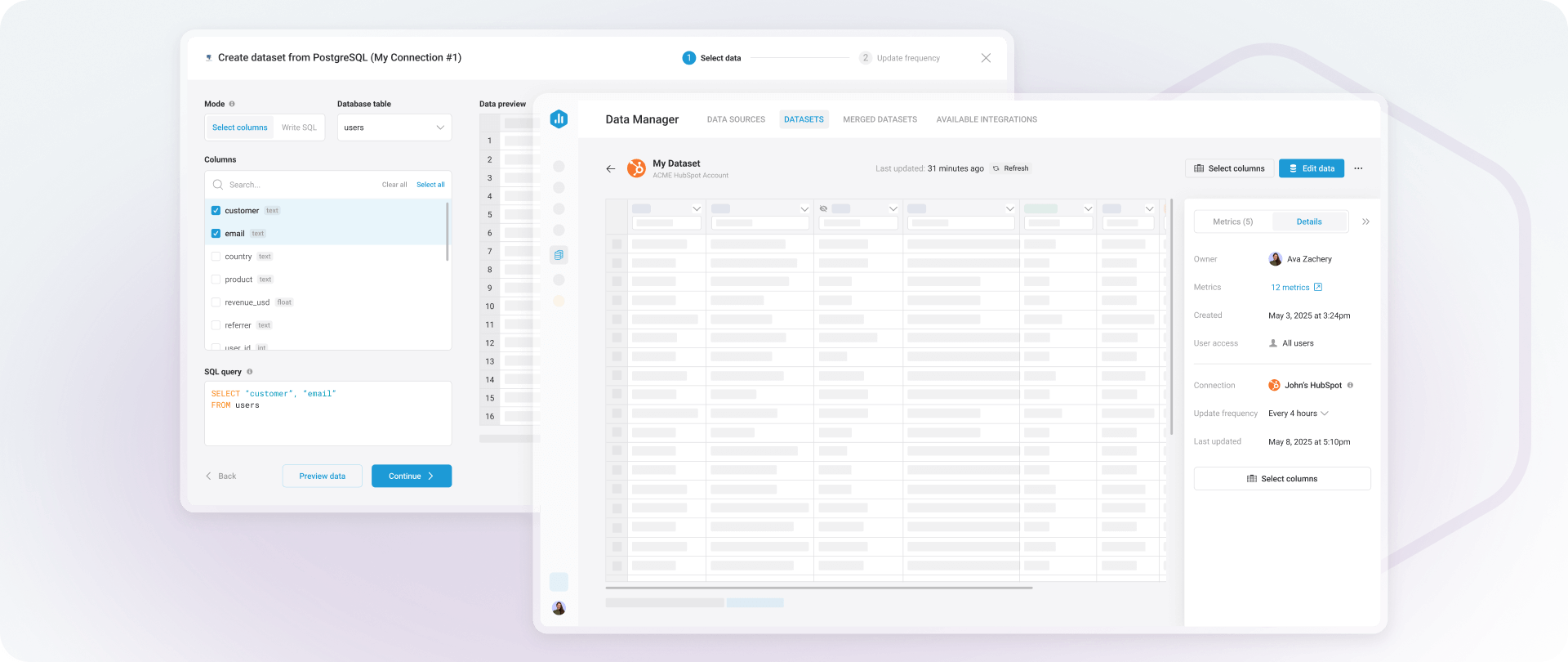Click the Databox logo icon in sidebar
The image size is (1568, 662).
pos(559,119)
